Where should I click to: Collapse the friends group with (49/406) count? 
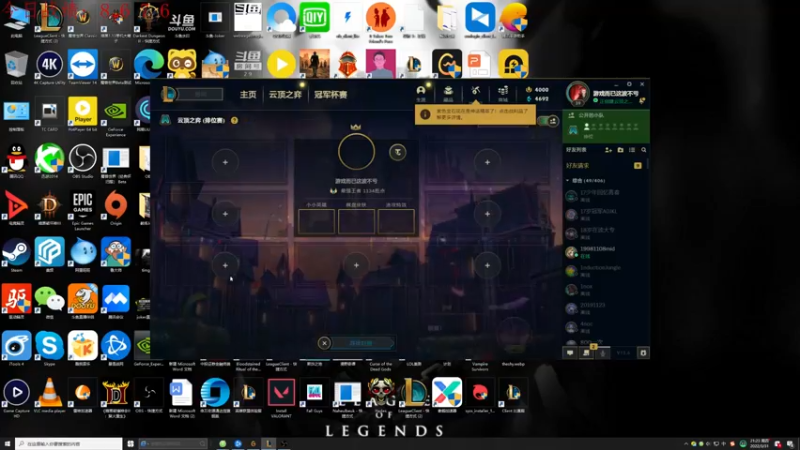pos(585,181)
